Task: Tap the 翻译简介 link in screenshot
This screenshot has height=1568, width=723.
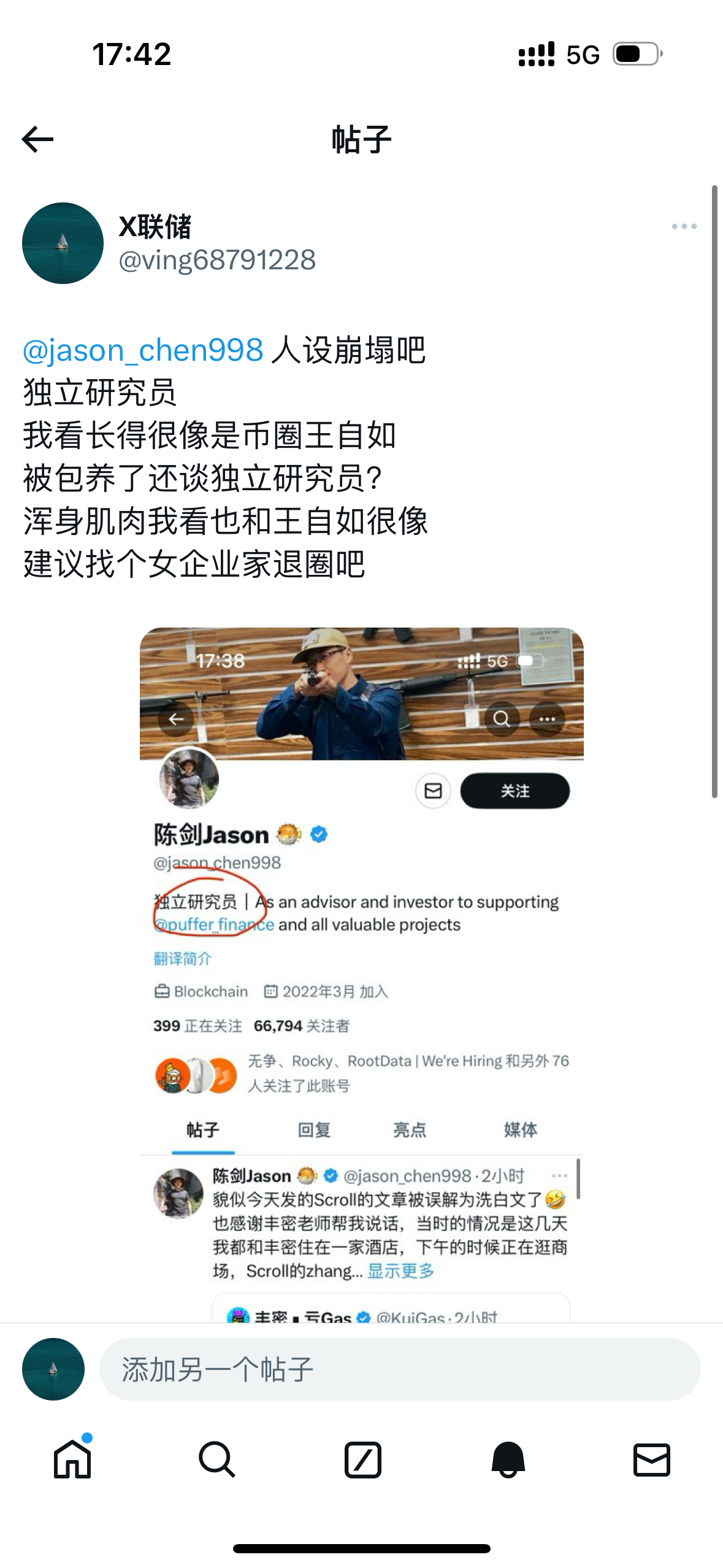Action: (x=182, y=958)
